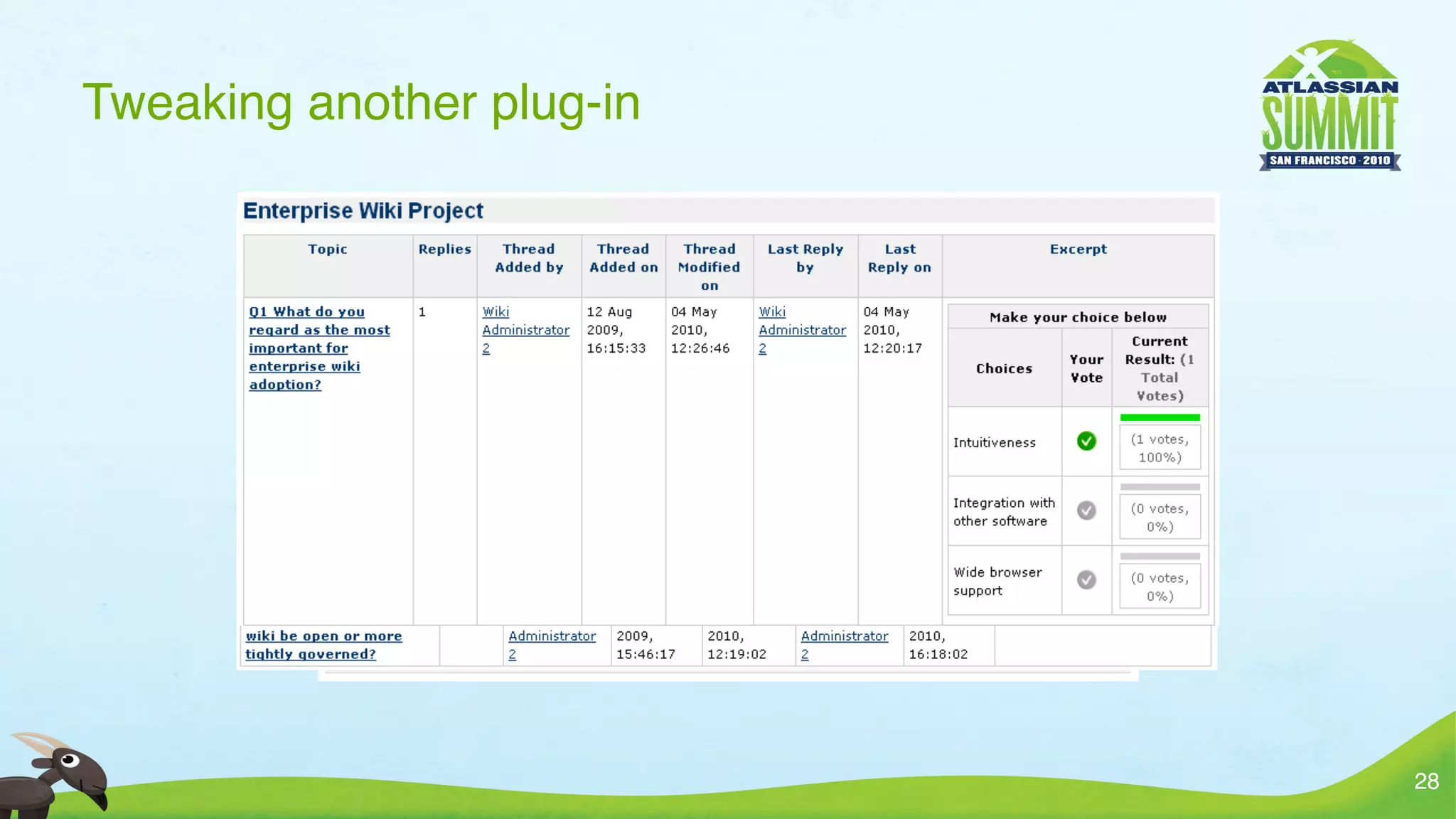Vote for Wide browser support option
This screenshot has height=819, width=1456.
(1086, 580)
